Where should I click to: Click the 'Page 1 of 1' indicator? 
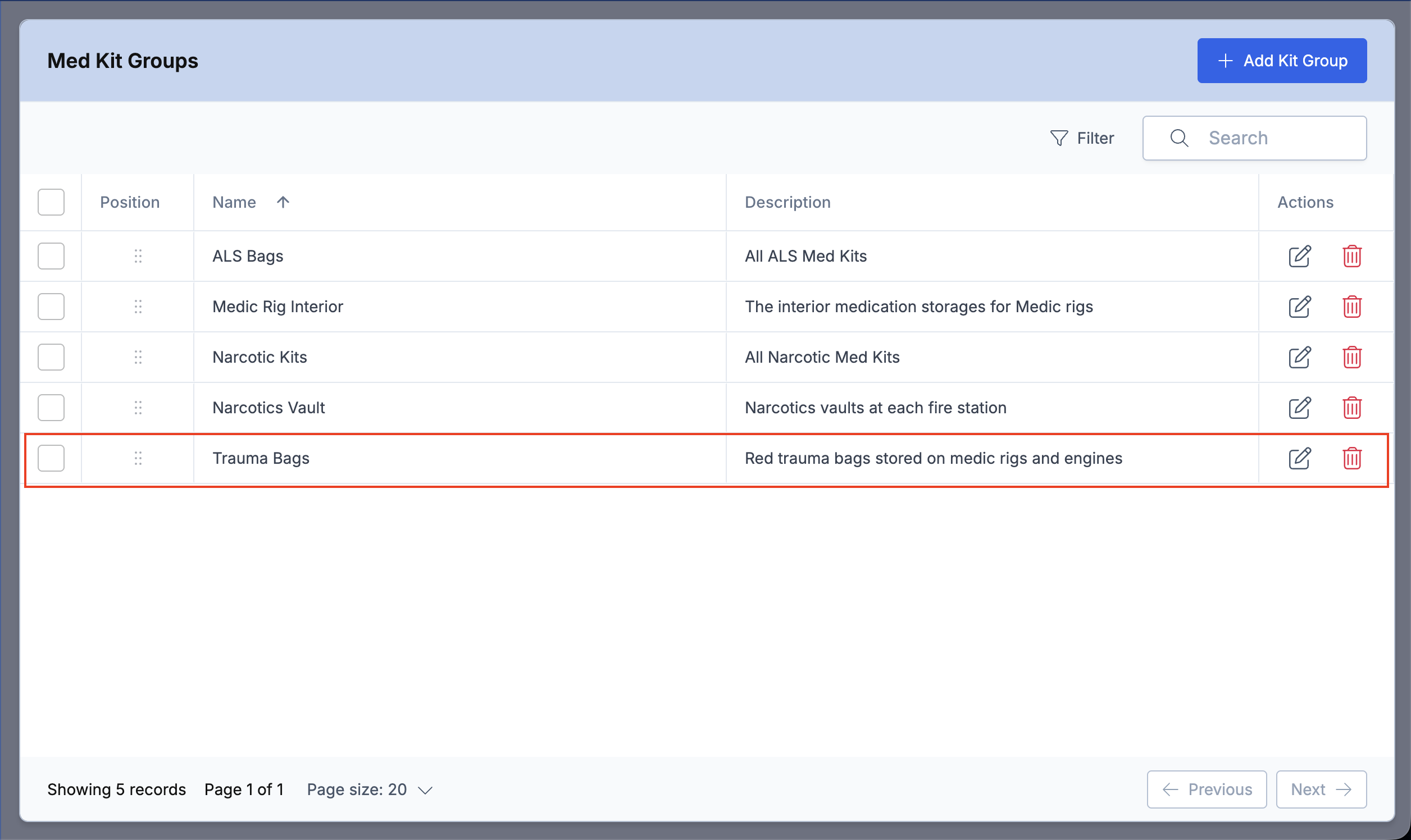[x=244, y=789]
